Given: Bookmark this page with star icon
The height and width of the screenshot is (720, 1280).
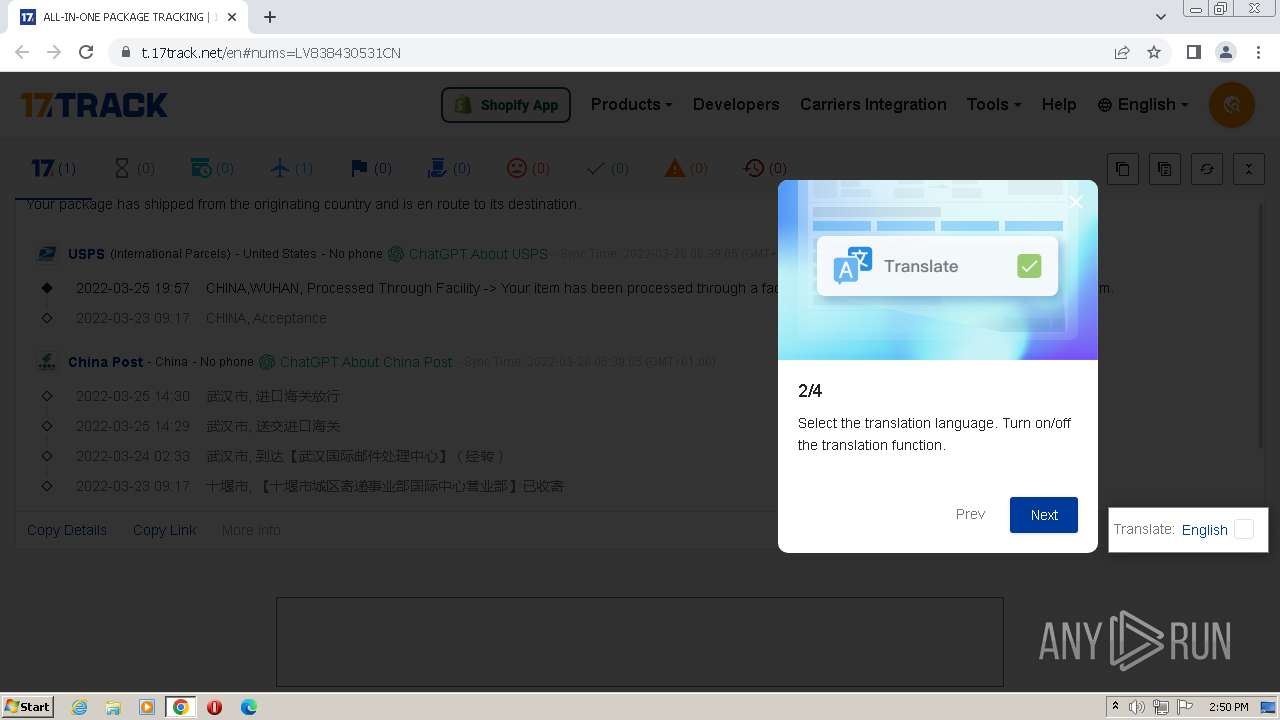Looking at the screenshot, I should (x=1154, y=52).
